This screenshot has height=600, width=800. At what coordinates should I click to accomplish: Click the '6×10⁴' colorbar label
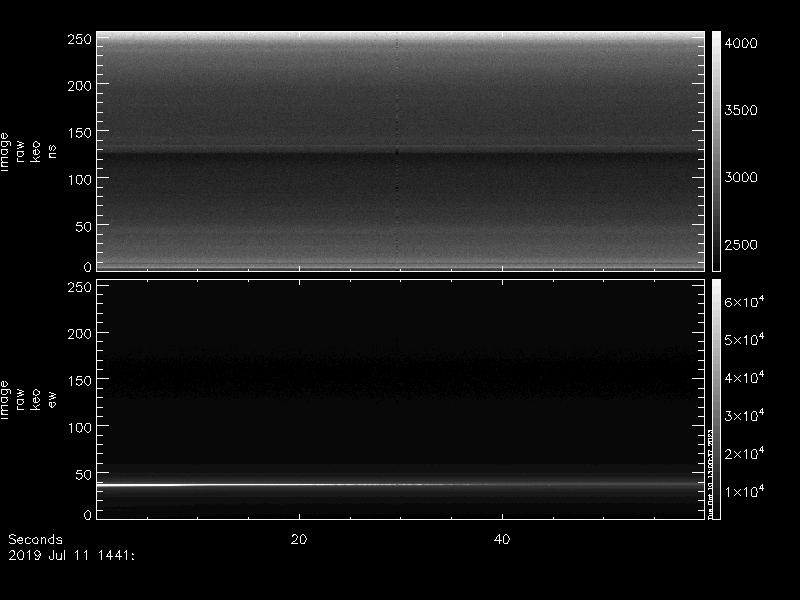point(744,302)
